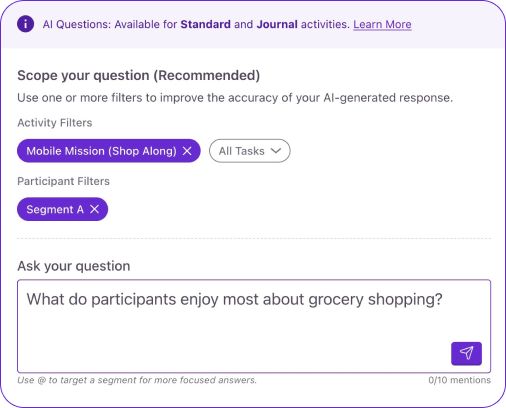Expand the chevron arrow beside All Tasks
The width and height of the screenshot is (506, 408).
(x=276, y=151)
